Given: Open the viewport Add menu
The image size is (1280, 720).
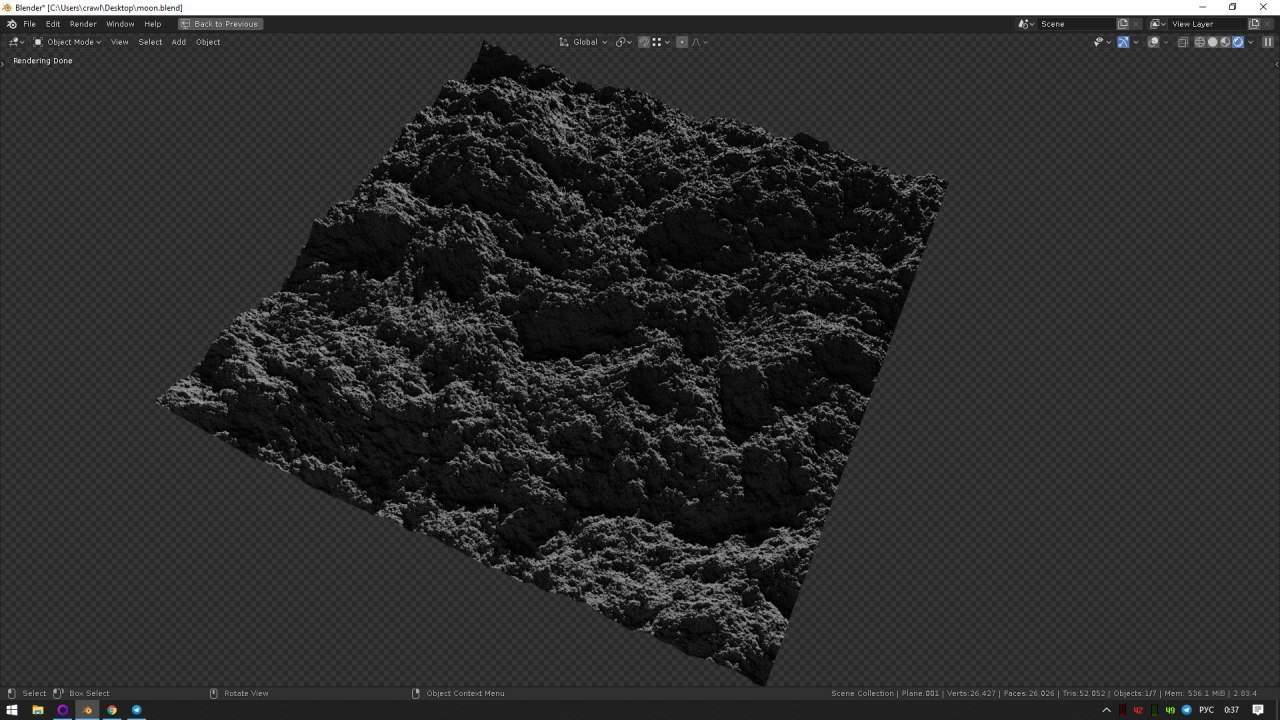Looking at the screenshot, I should 179,42.
